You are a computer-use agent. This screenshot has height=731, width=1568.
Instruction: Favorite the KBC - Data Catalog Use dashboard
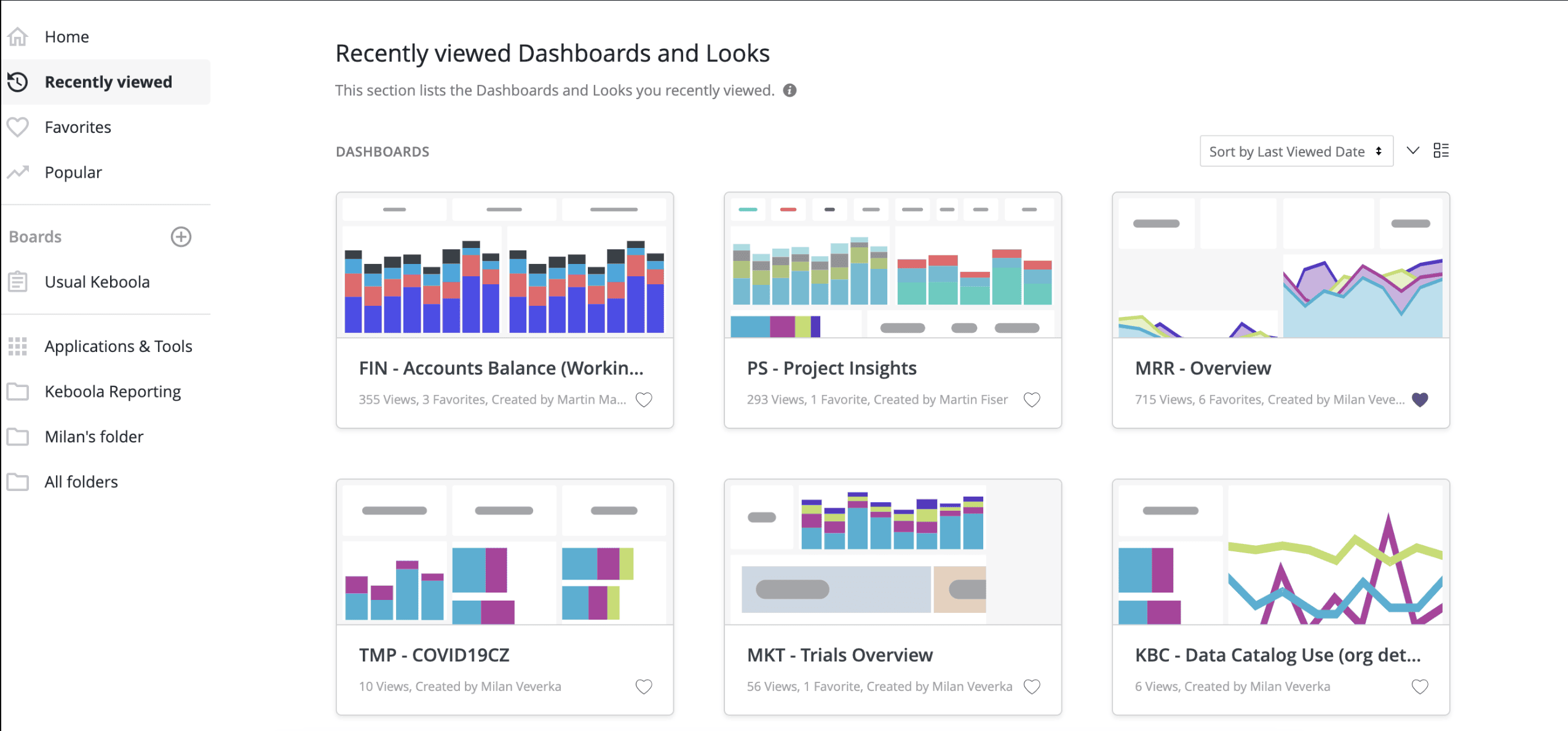pos(1419,687)
